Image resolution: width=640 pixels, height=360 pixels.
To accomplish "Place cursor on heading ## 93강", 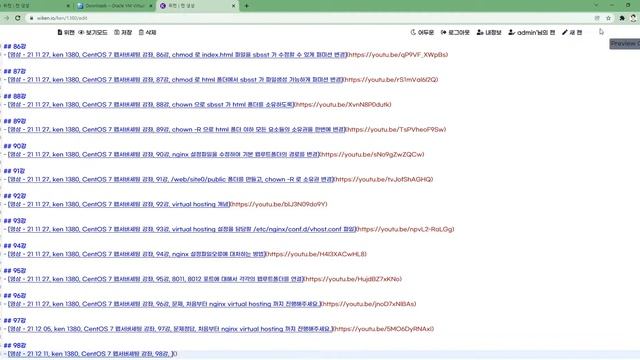I will 15,221.
